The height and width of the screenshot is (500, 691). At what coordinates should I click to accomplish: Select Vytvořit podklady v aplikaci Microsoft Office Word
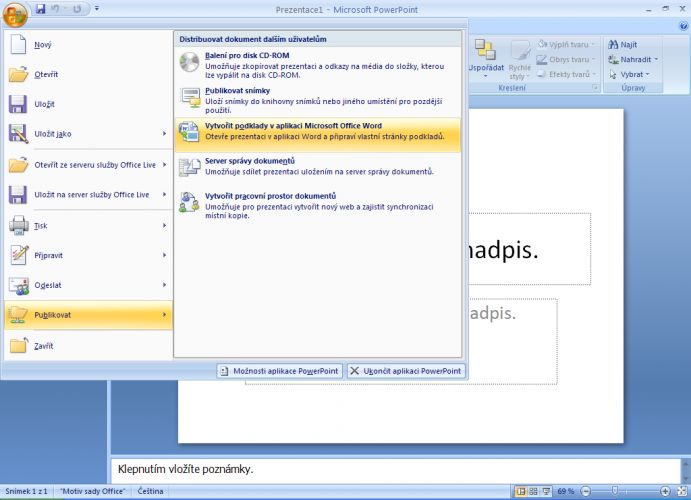tap(318, 135)
